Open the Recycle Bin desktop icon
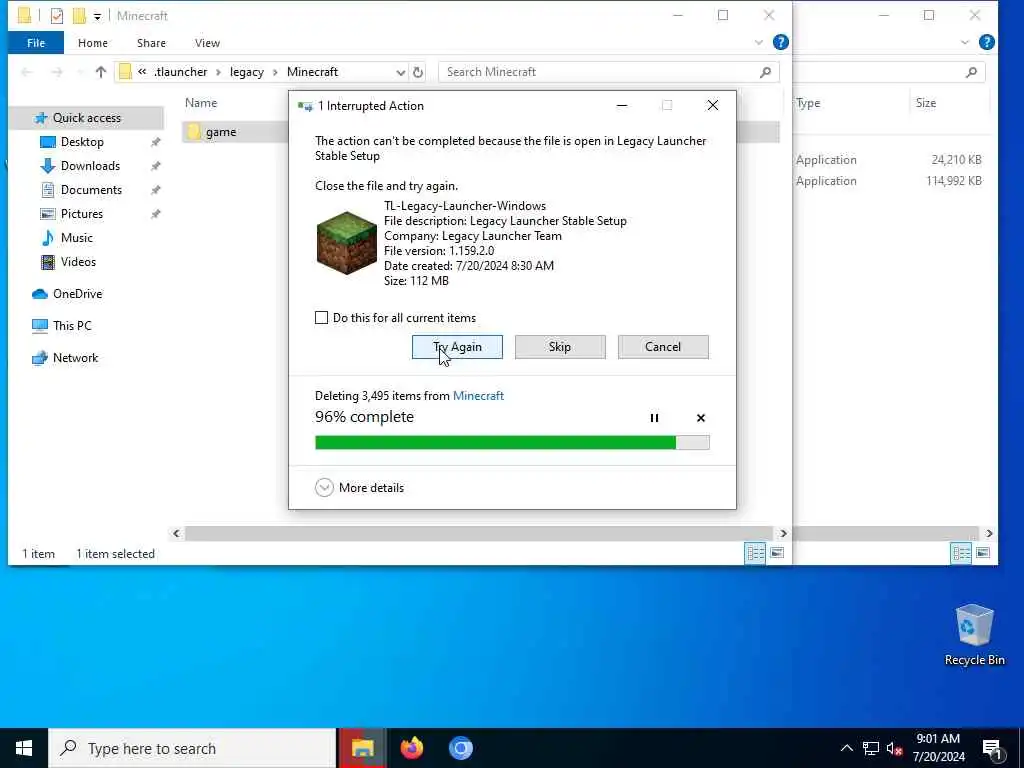 (x=974, y=634)
